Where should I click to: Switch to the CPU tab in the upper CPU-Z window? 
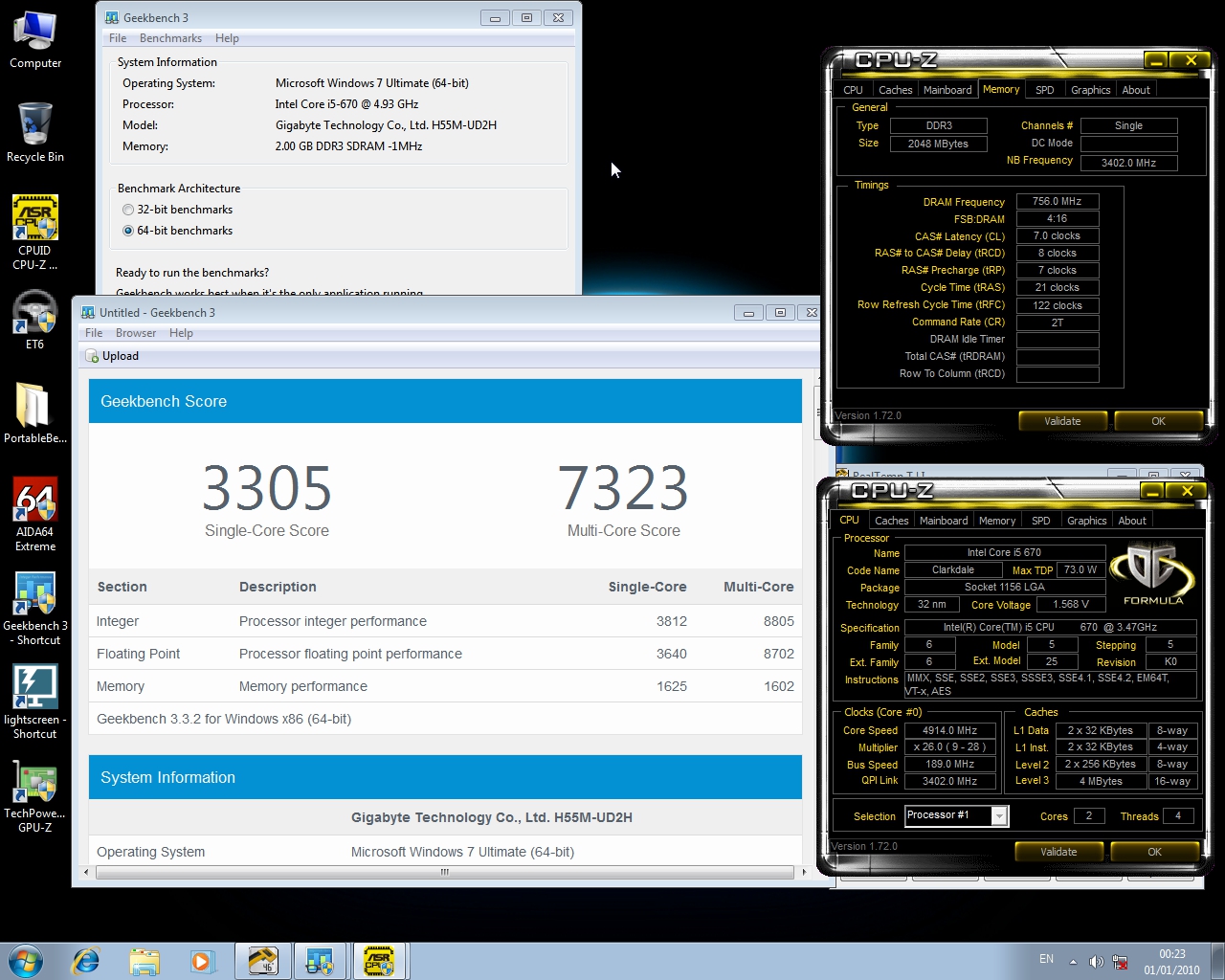click(854, 90)
